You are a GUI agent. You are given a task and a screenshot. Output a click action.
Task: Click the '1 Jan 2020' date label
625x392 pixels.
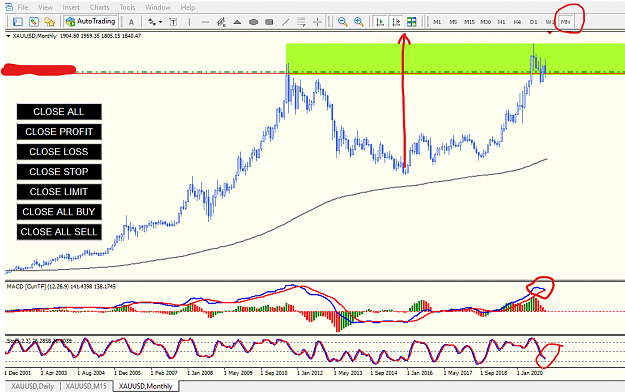tap(530, 373)
